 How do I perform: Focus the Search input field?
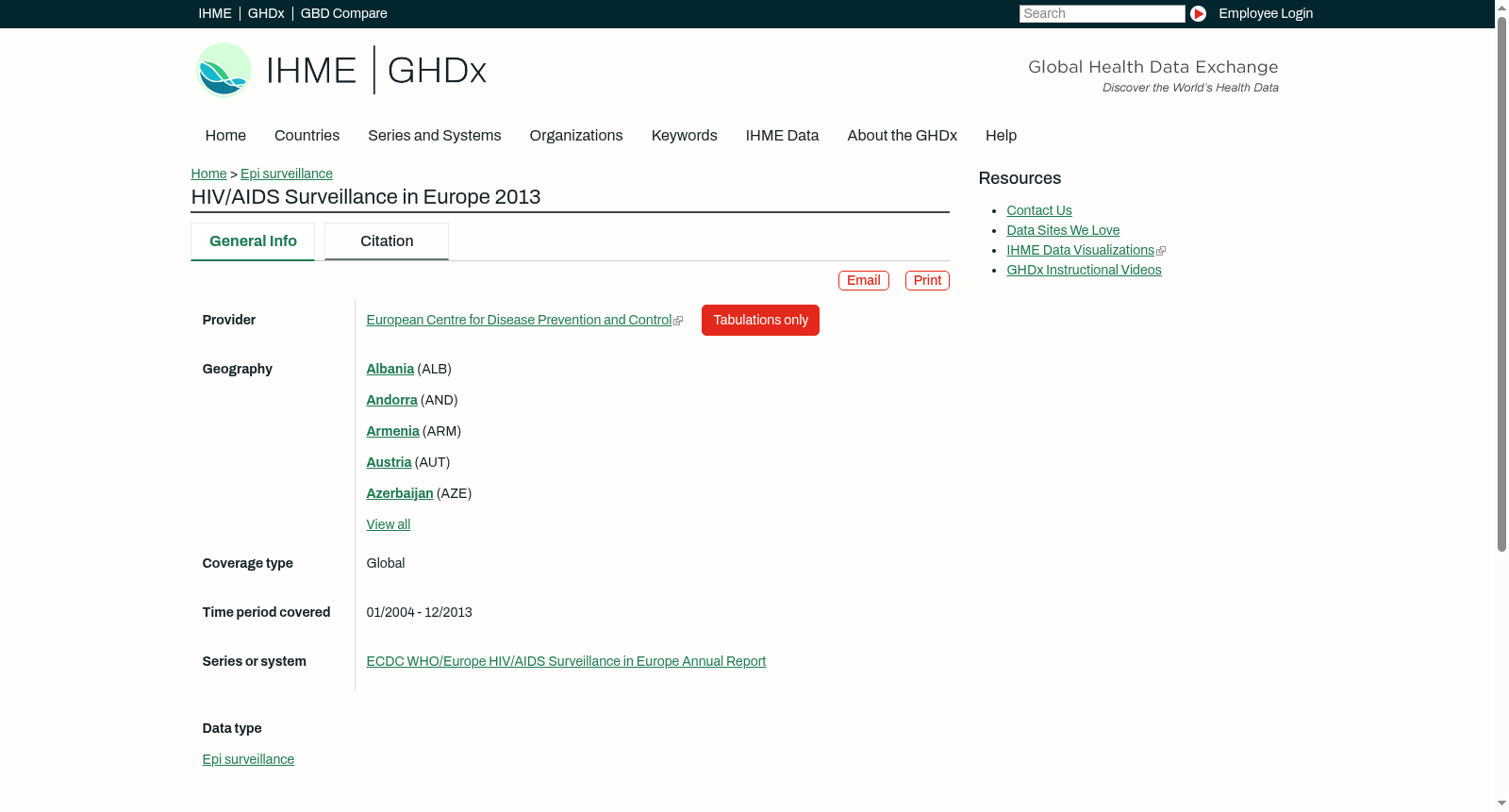[x=1102, y=13]
